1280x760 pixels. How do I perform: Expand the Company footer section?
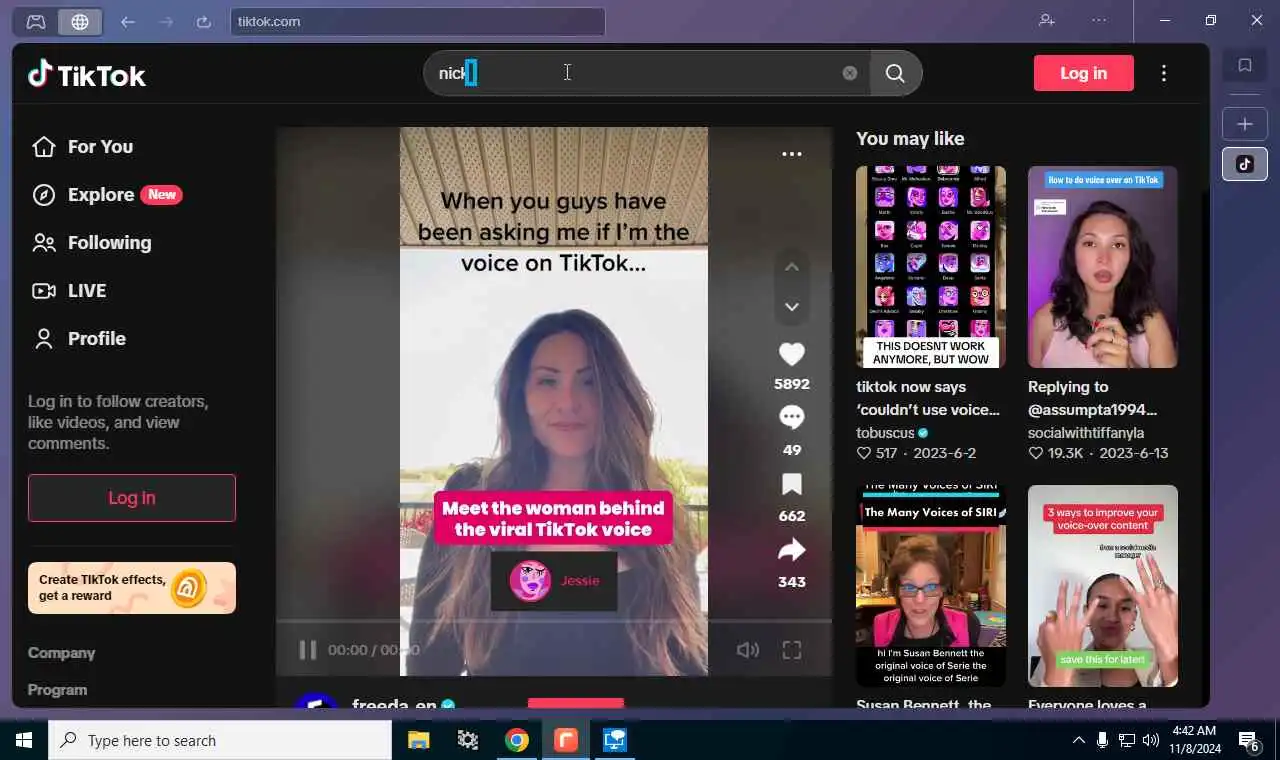click(61, 653)
